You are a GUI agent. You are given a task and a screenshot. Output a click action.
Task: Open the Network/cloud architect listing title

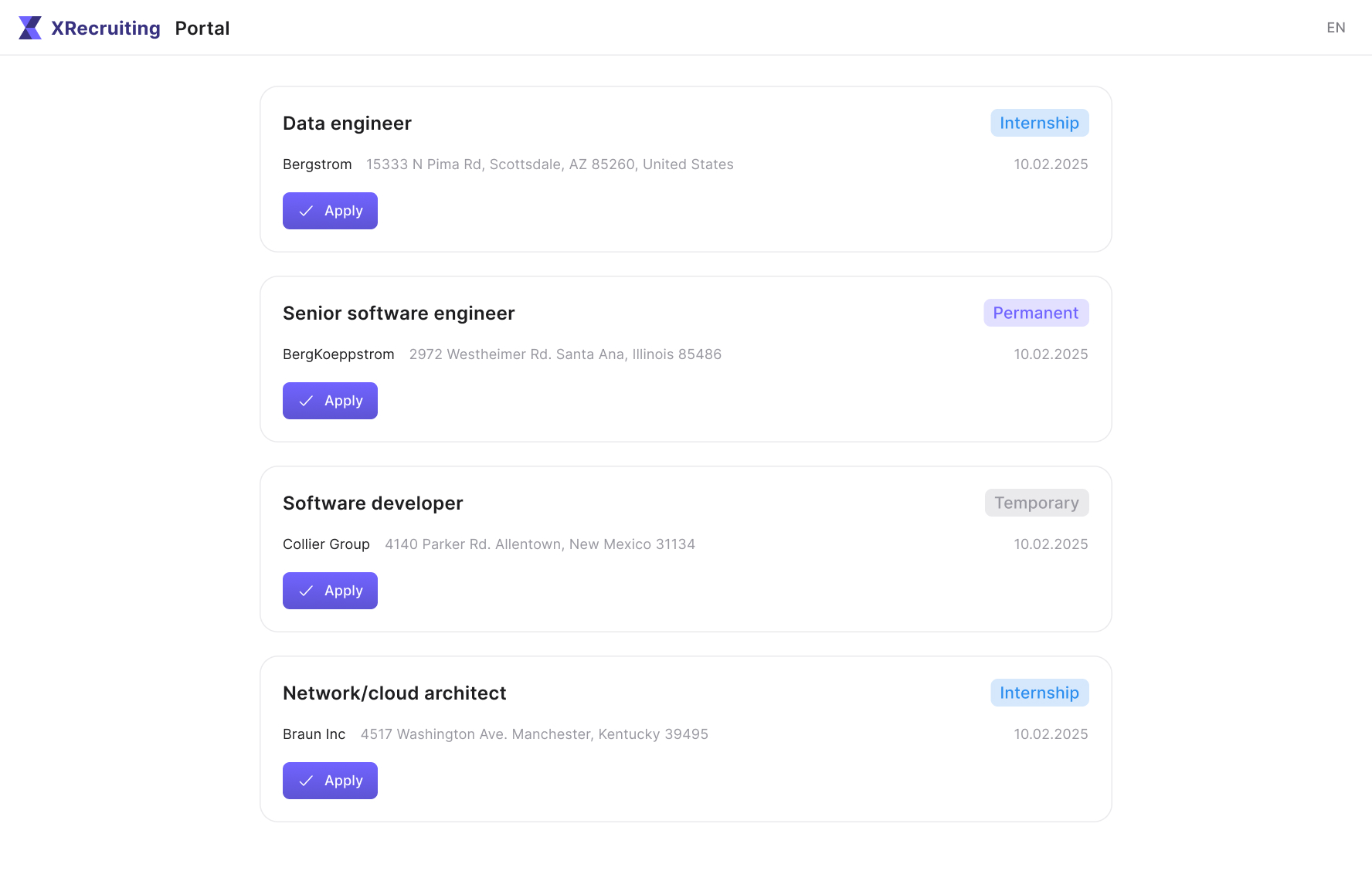click(x=395, y=693)
